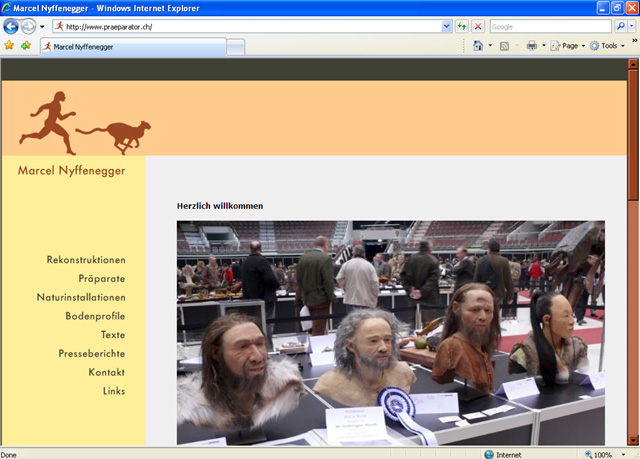This screenshot has height=459, width=640.
Task: Open the Favorites Center star icon
Action: [x=10, y=46]
